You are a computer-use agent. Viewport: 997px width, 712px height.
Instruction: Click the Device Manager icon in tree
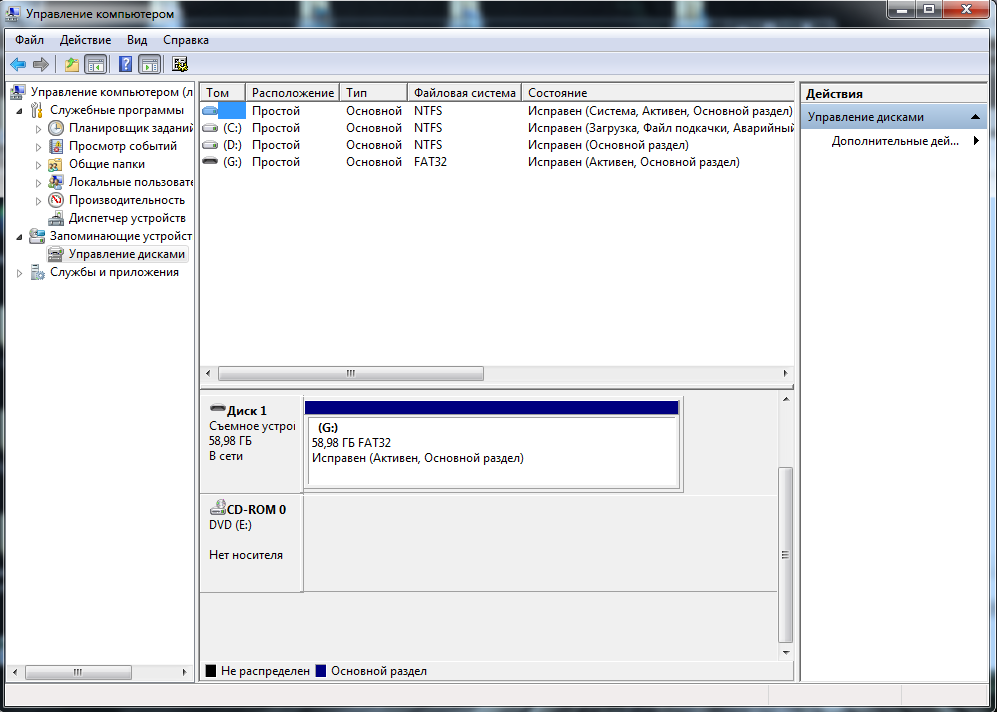click(x=56, y=218)
